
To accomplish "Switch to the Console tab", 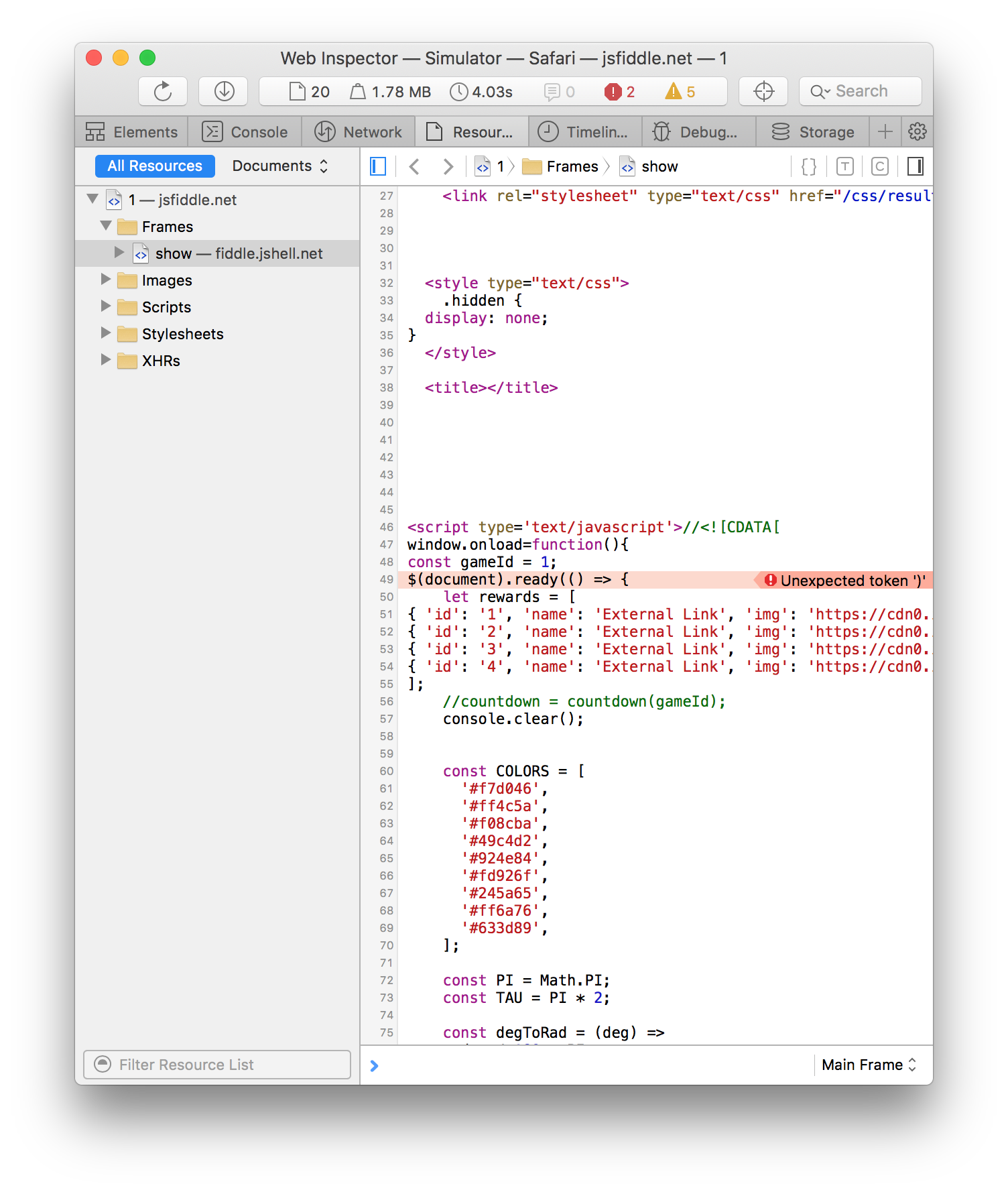I will (x=245, y=132).
